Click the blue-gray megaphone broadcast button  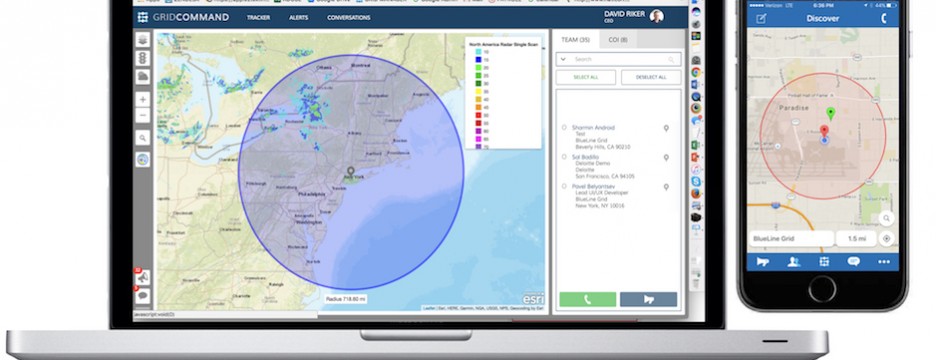(648, 299)
